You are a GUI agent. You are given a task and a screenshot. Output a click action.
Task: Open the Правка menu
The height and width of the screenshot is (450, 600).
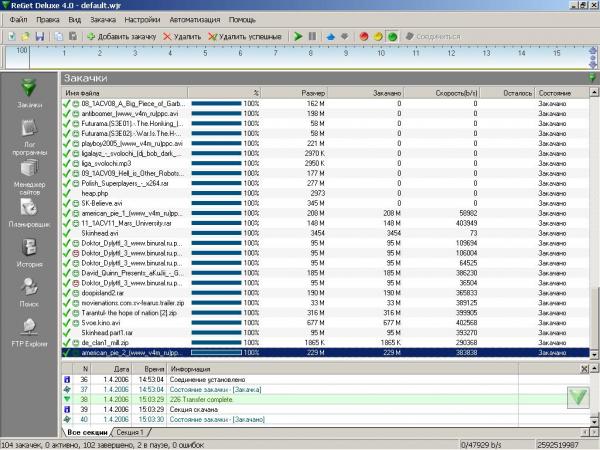[47, 20]
